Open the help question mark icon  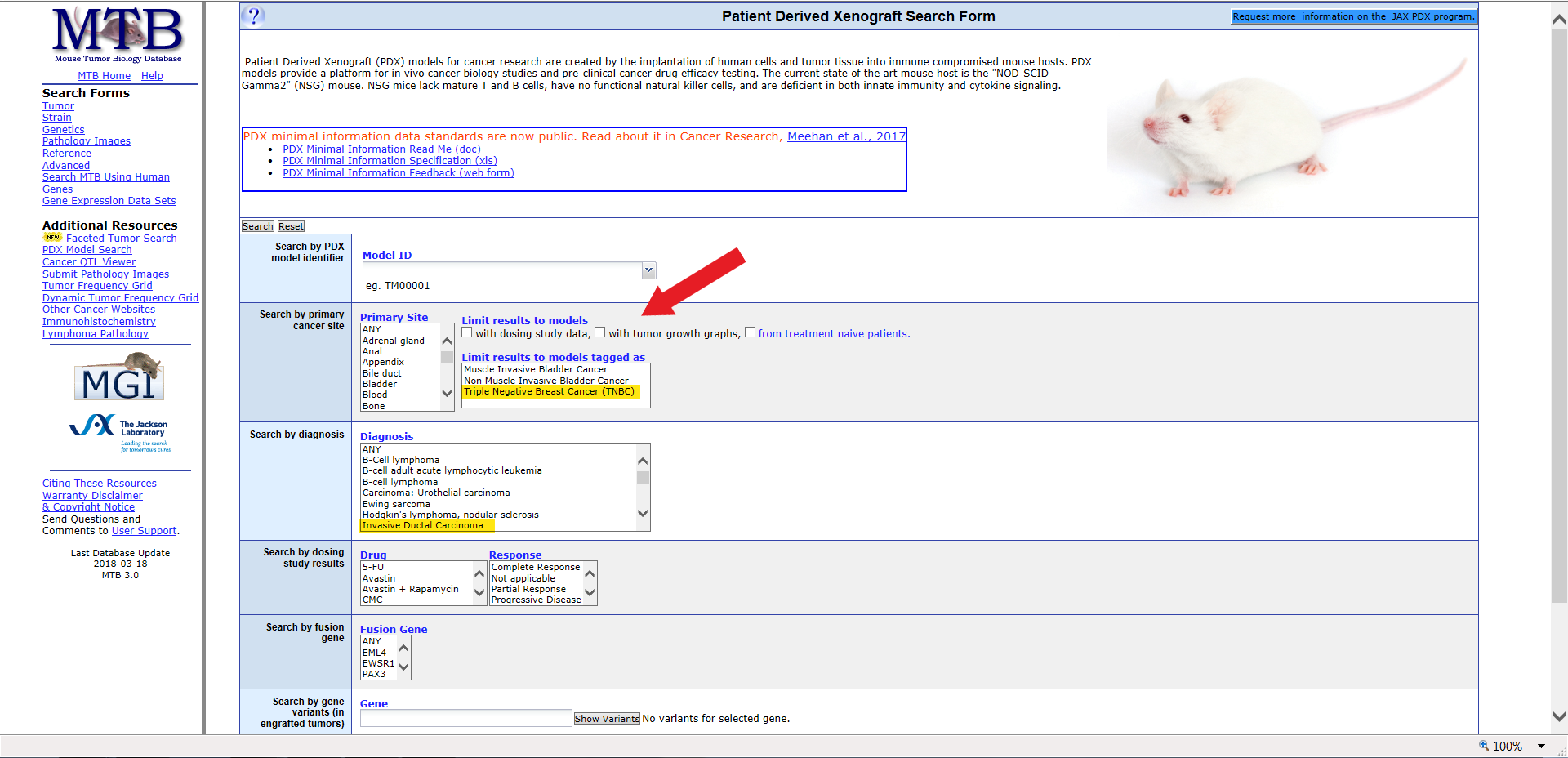[253, 16]
